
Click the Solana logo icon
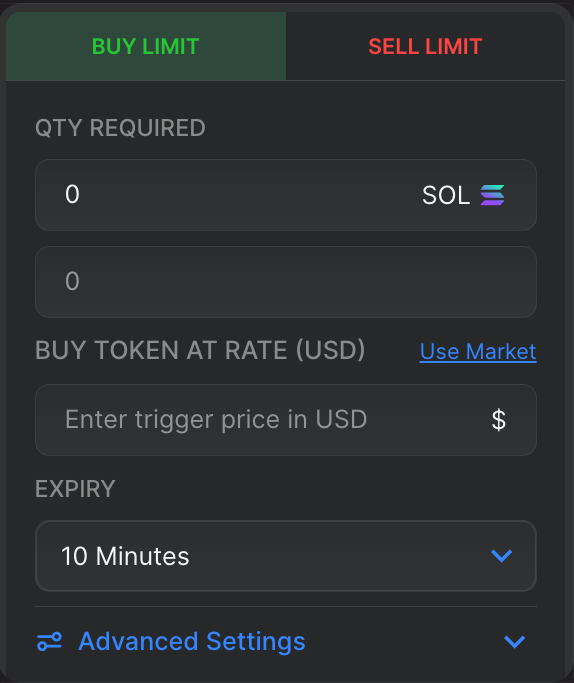tap(493, 195)
